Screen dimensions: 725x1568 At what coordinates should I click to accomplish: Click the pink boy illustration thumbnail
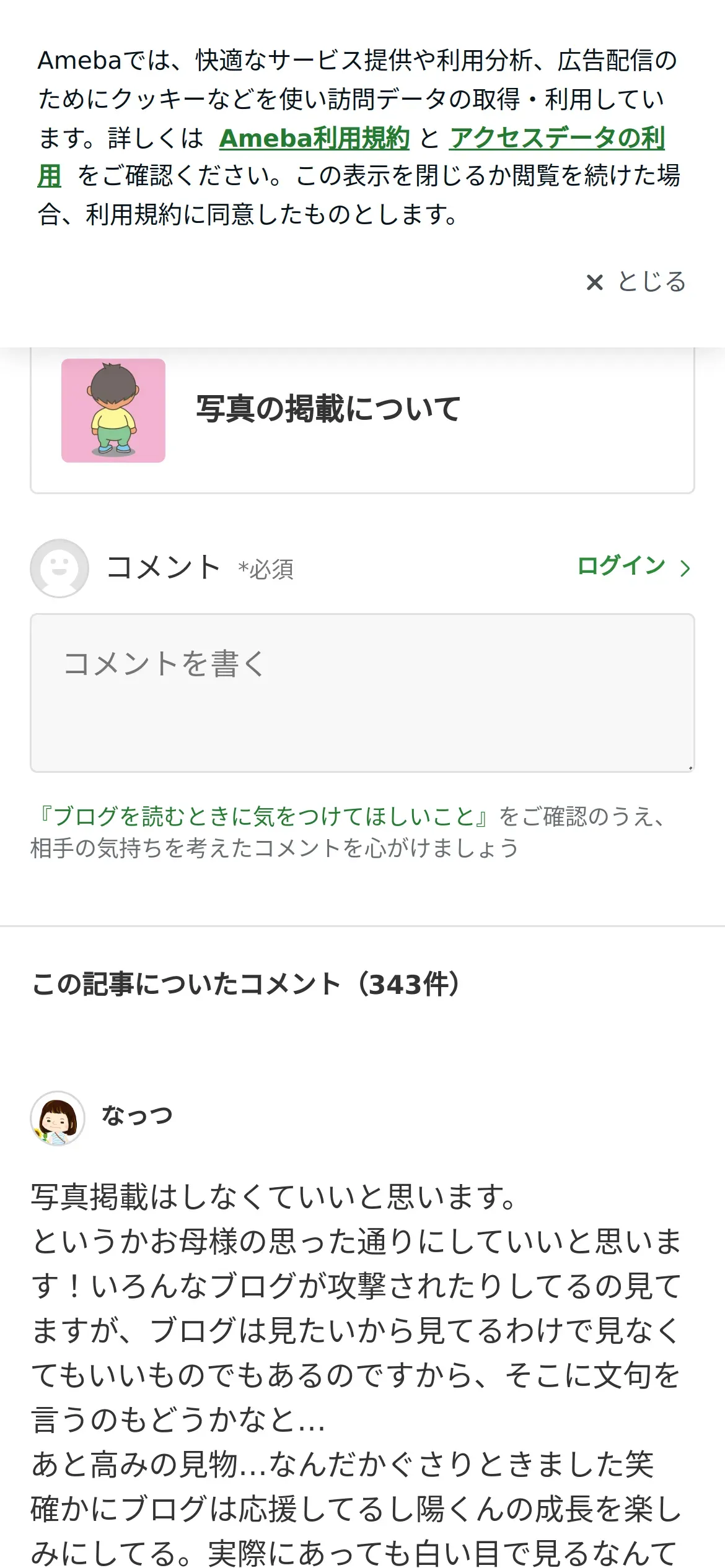click(x=113, y=411)
